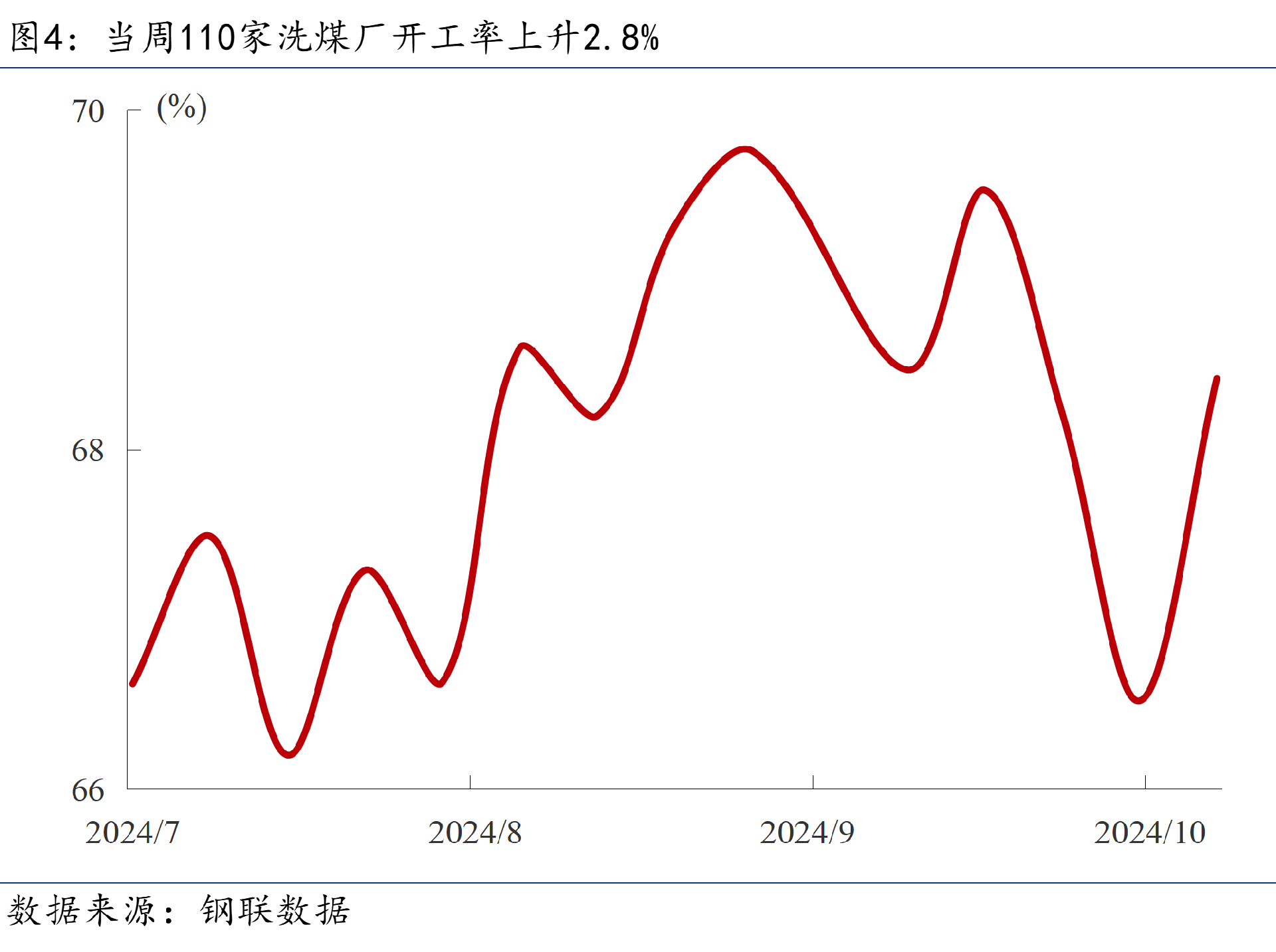
Task: Click the 2024/7 x-axis label
Action: 132,832
